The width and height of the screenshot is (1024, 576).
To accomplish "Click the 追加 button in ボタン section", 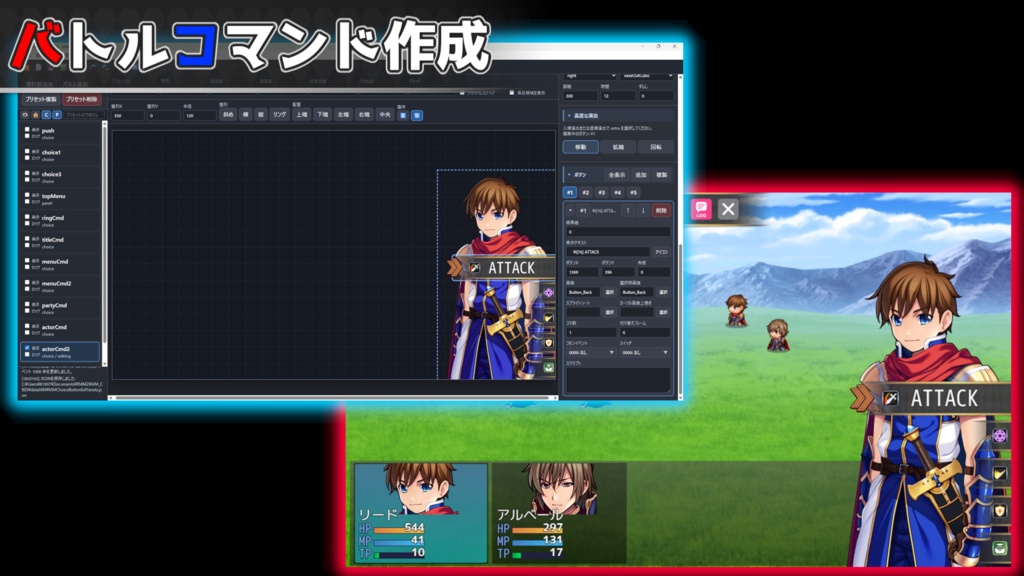I will [x=641, y=175].
